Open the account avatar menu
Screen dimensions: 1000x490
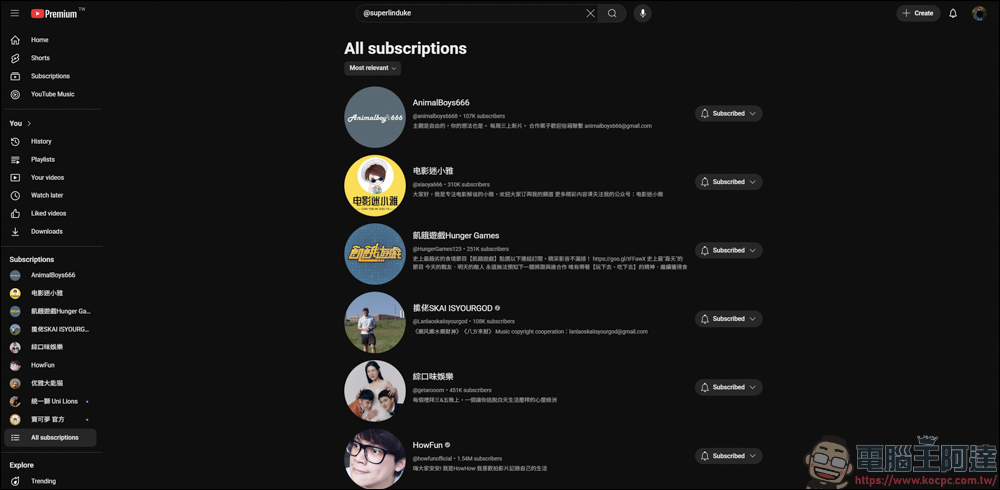[979, 13]
